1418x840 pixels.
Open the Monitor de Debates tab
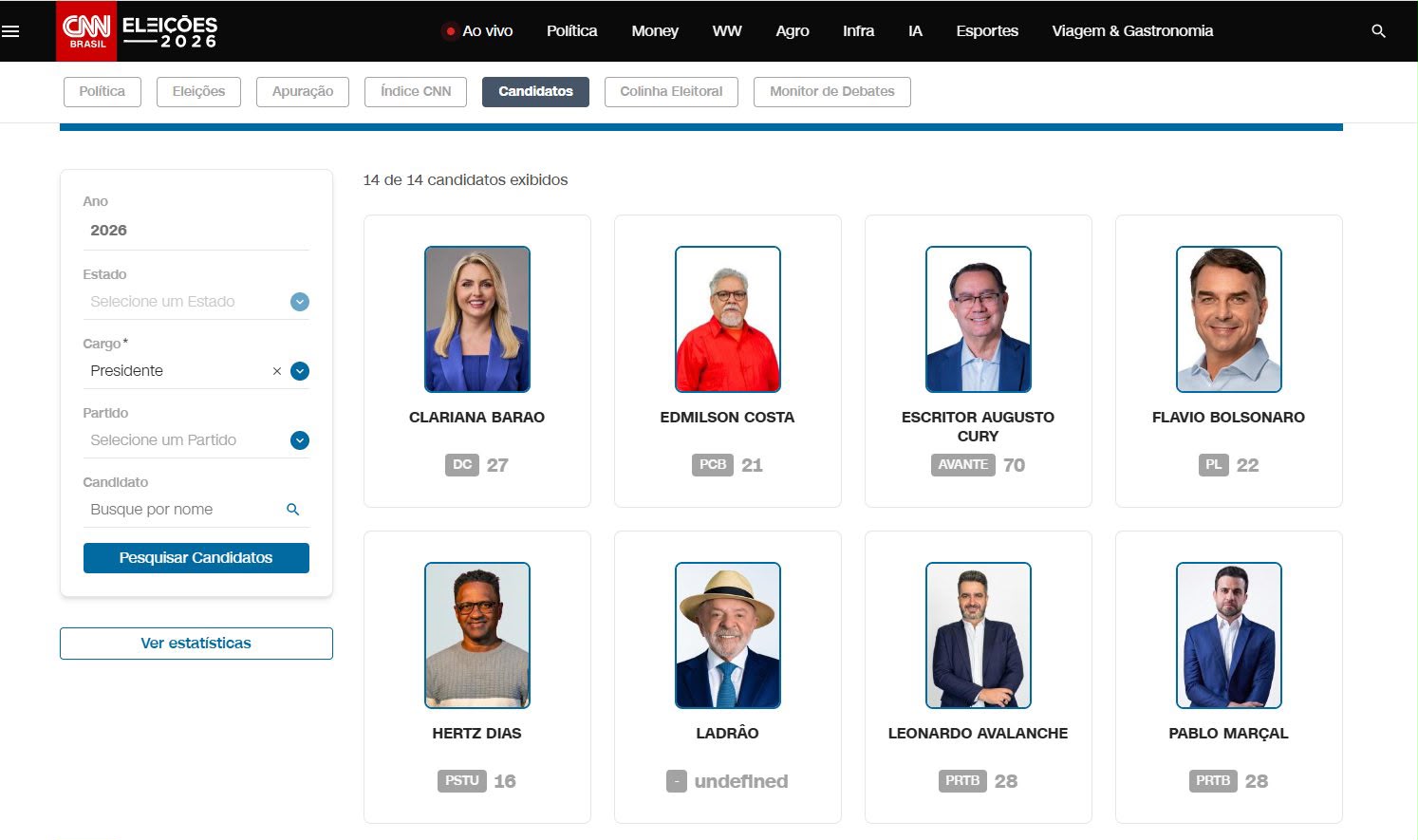point(832,92)
